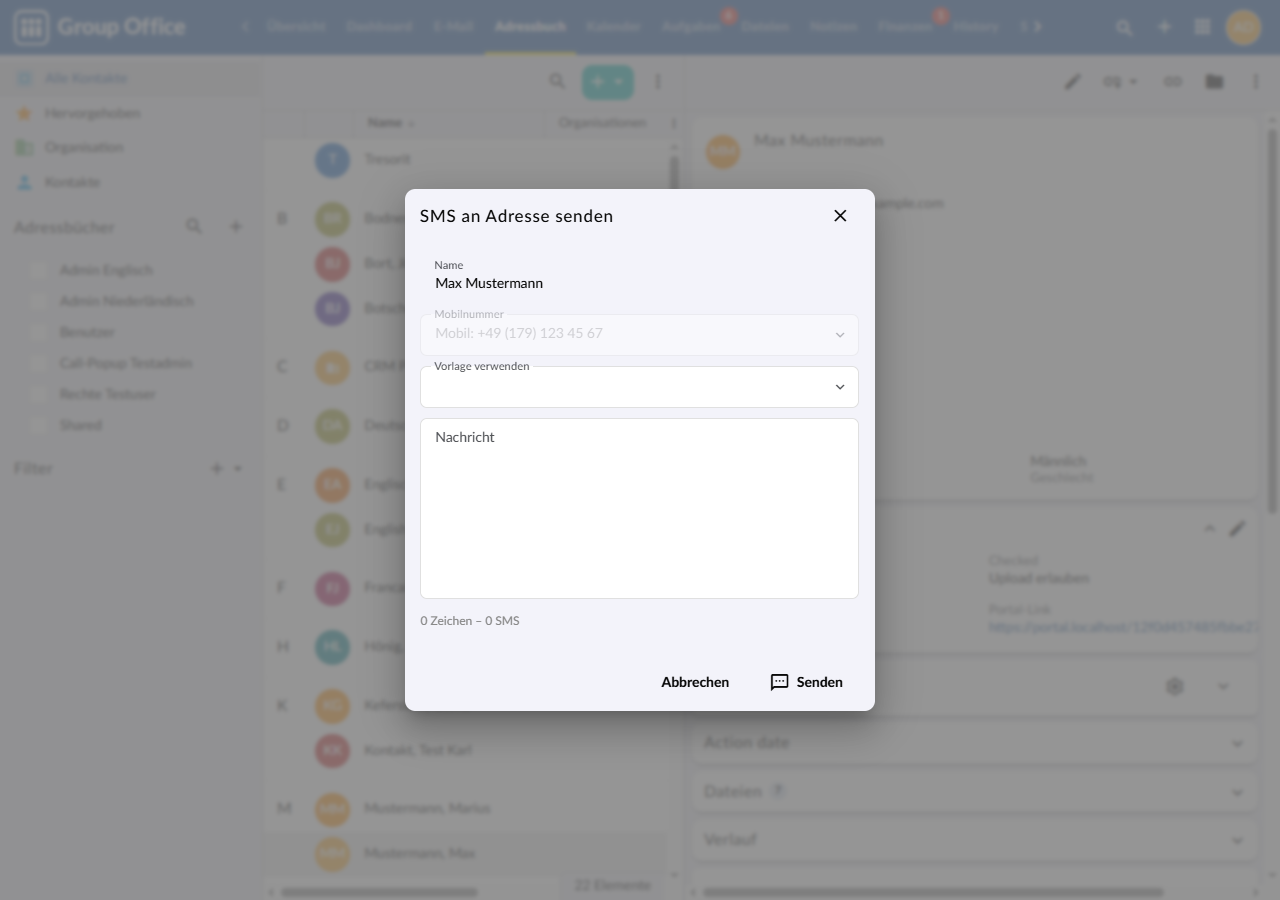Filter by Kontakte in the sidebar
Image resolution: width=1280 pixels, height=900 pixels.
[130, 182]
